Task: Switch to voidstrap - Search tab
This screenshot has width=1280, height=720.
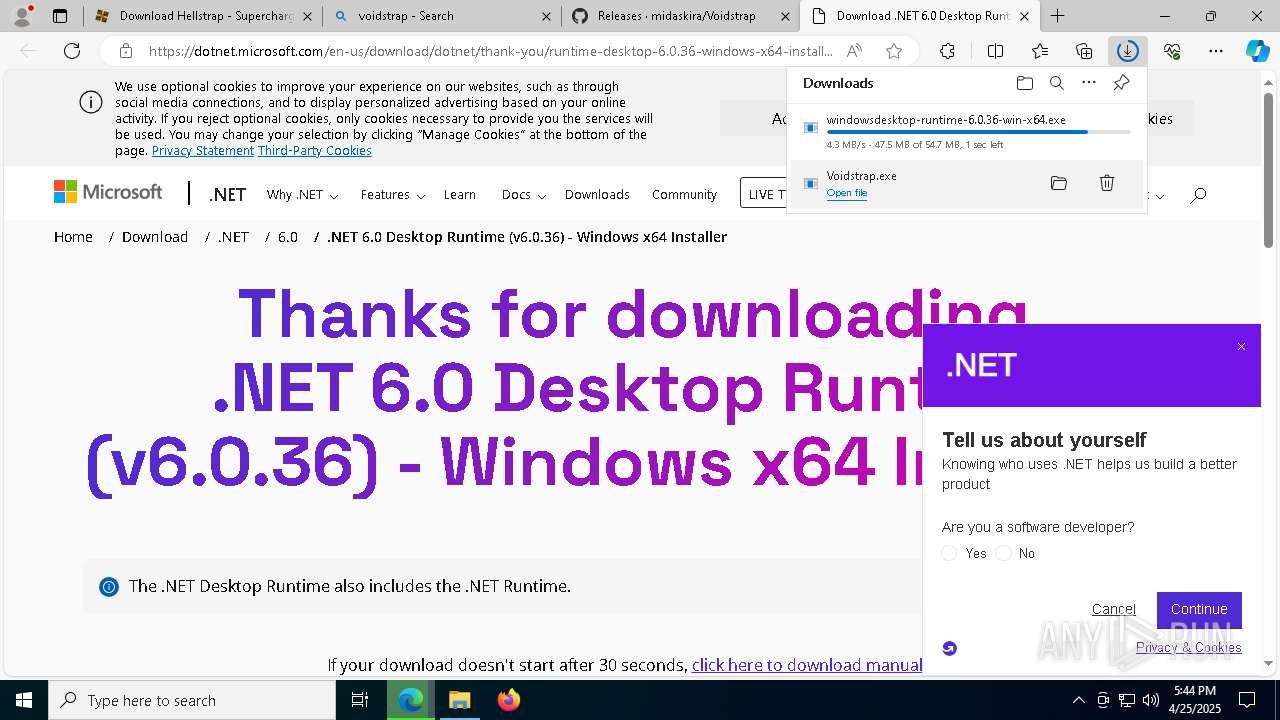Action: [x=442, y=16]
